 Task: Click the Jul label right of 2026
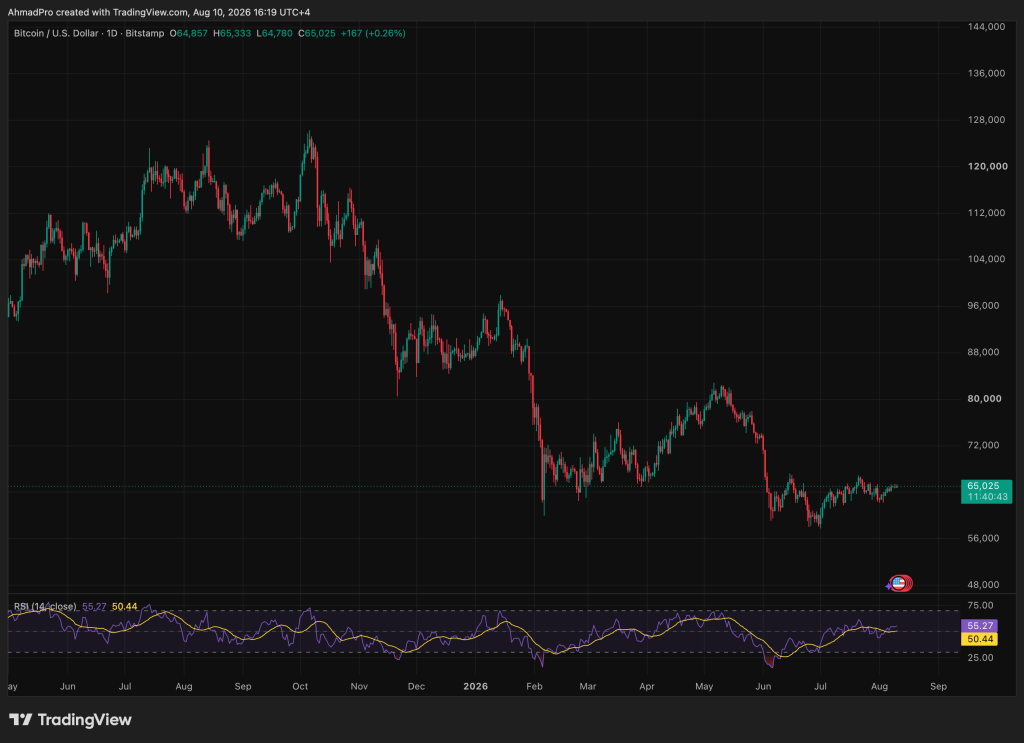click(820, 686)
